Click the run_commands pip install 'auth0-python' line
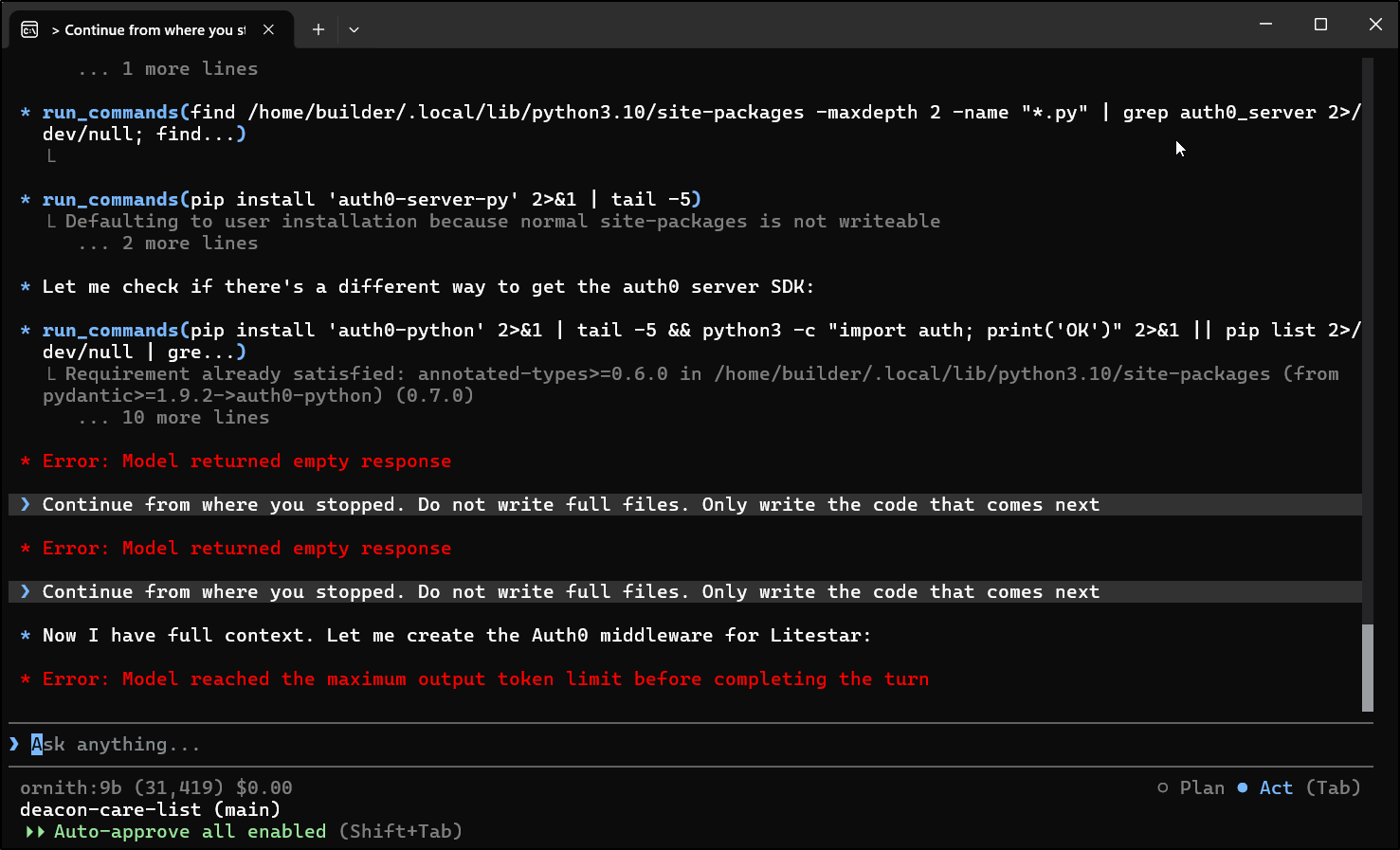This screenshot has height=850, width=1400. pos(701,341)
